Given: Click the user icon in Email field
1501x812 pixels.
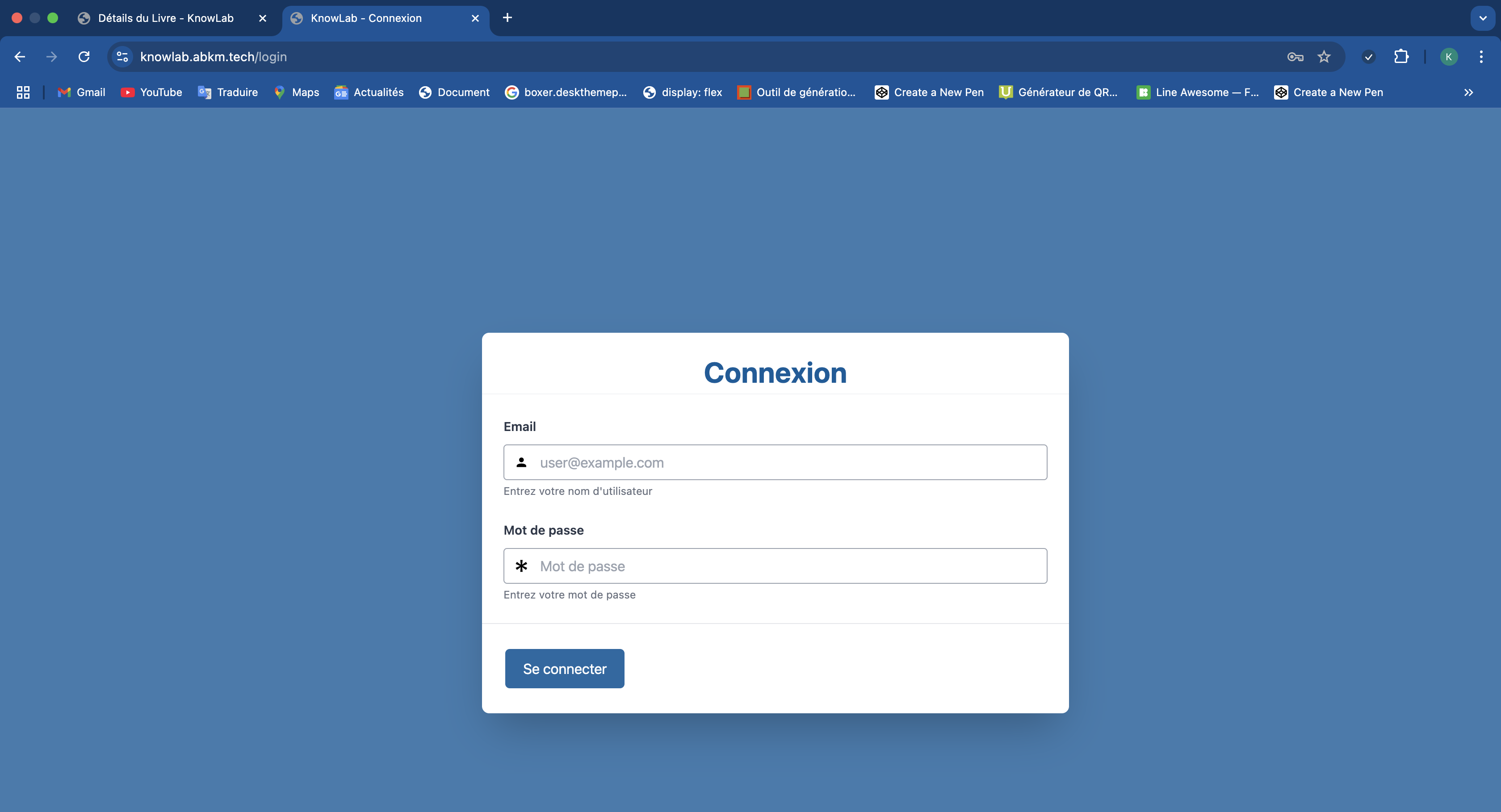Looking at the screenshot, I should (521, 463).
